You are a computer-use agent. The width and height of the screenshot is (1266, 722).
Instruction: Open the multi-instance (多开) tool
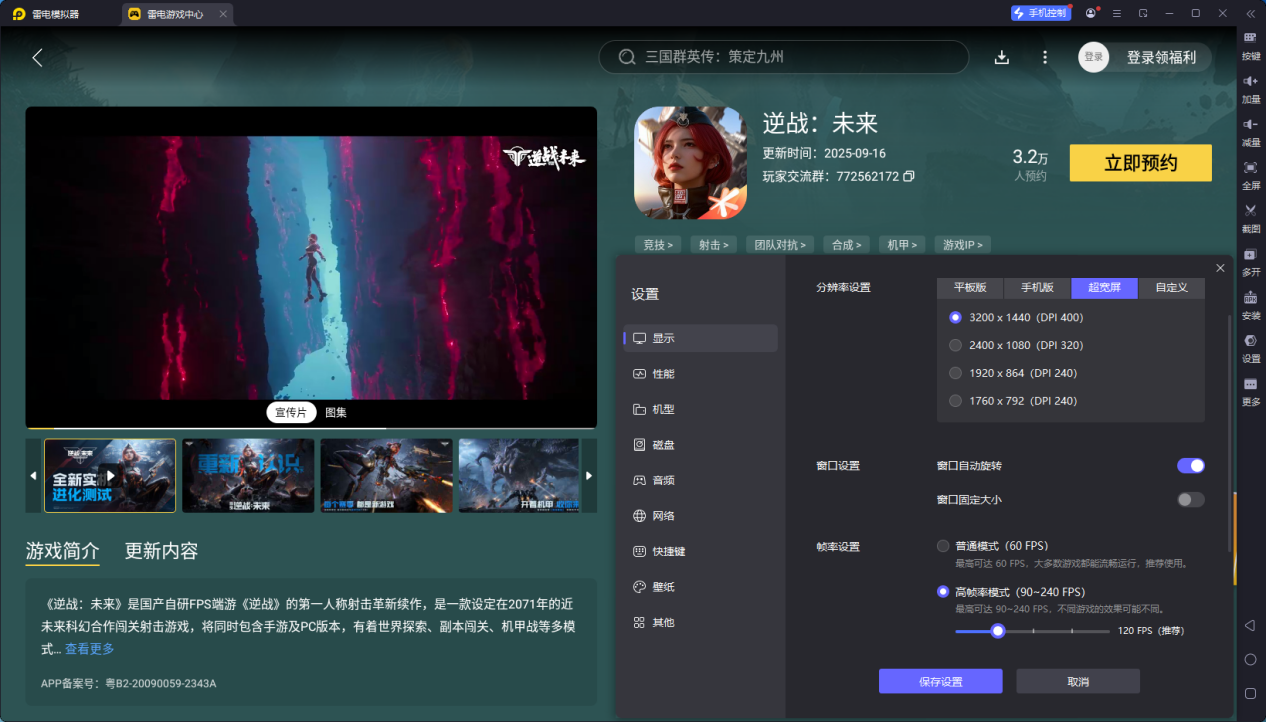pos(1250,259)
